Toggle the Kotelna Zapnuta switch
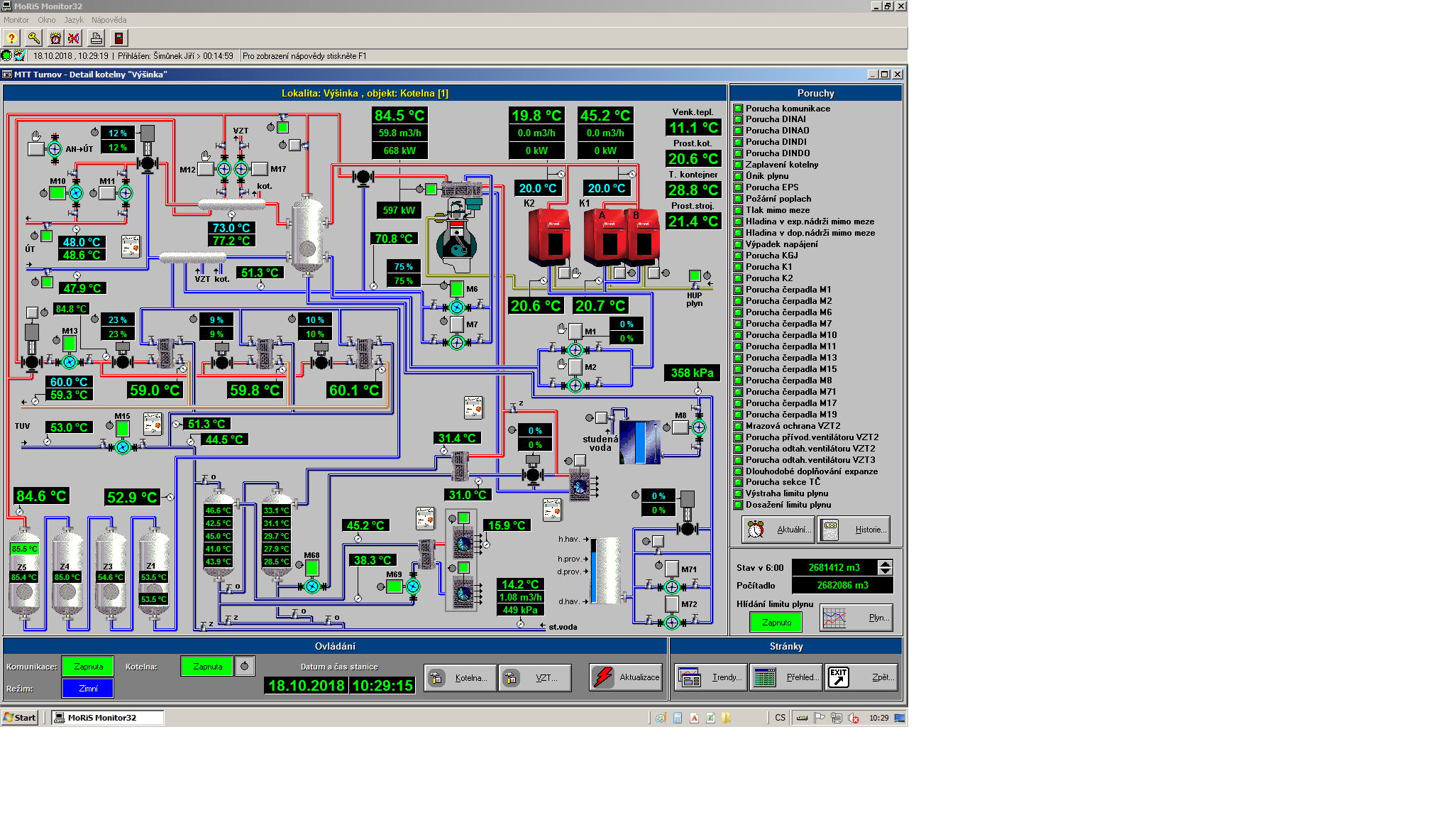1456x820 pixels. click(x=207, y=667)
